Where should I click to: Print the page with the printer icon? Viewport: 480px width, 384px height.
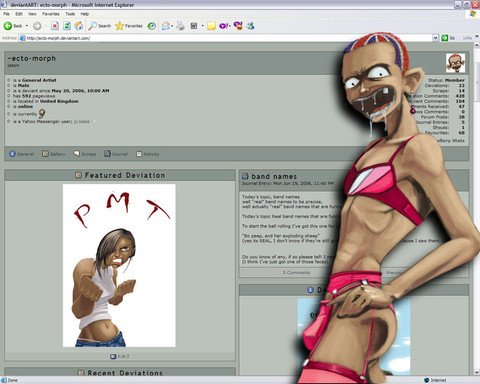(180, 26)
